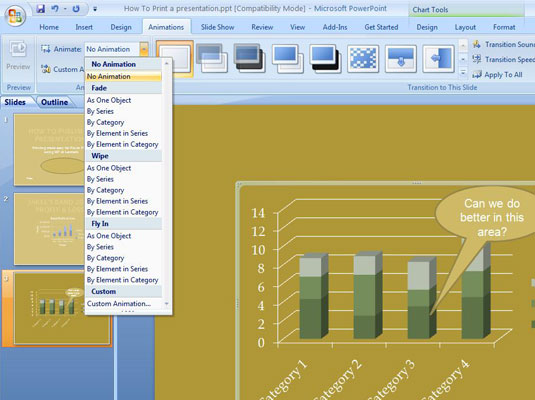
Task: Choose Wipe By Element in Series
Action: point(124,201)
